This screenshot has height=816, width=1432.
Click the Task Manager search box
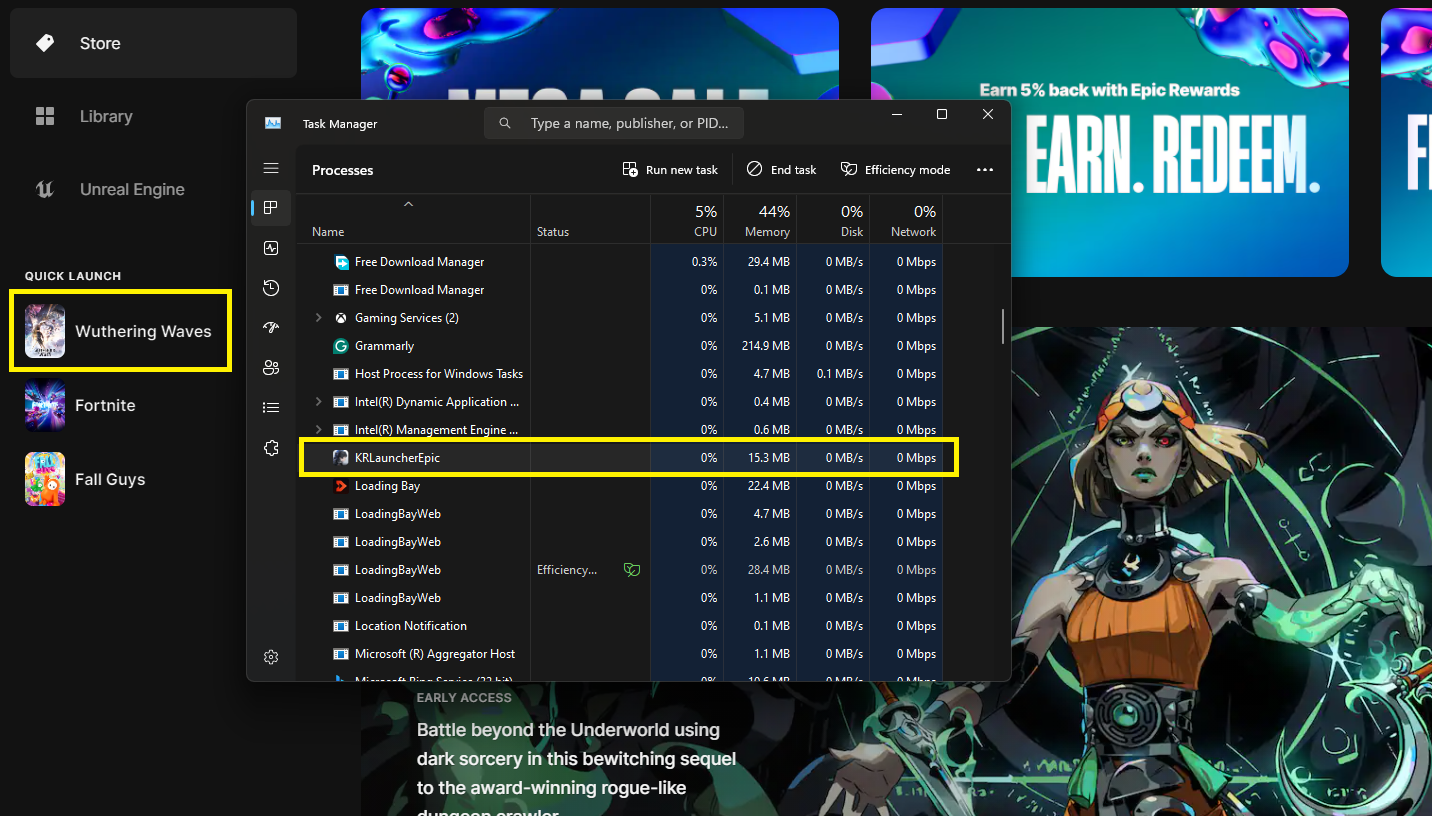tap(614, 123)
